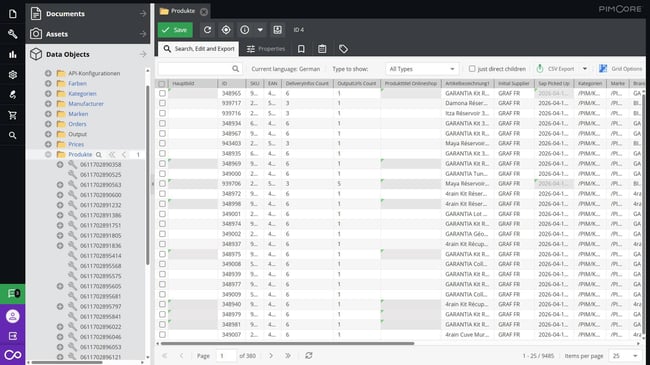This screenshot has height=365, width=650.
Task: Toggle the select-all header checkbox
Action: pos(162,84)
